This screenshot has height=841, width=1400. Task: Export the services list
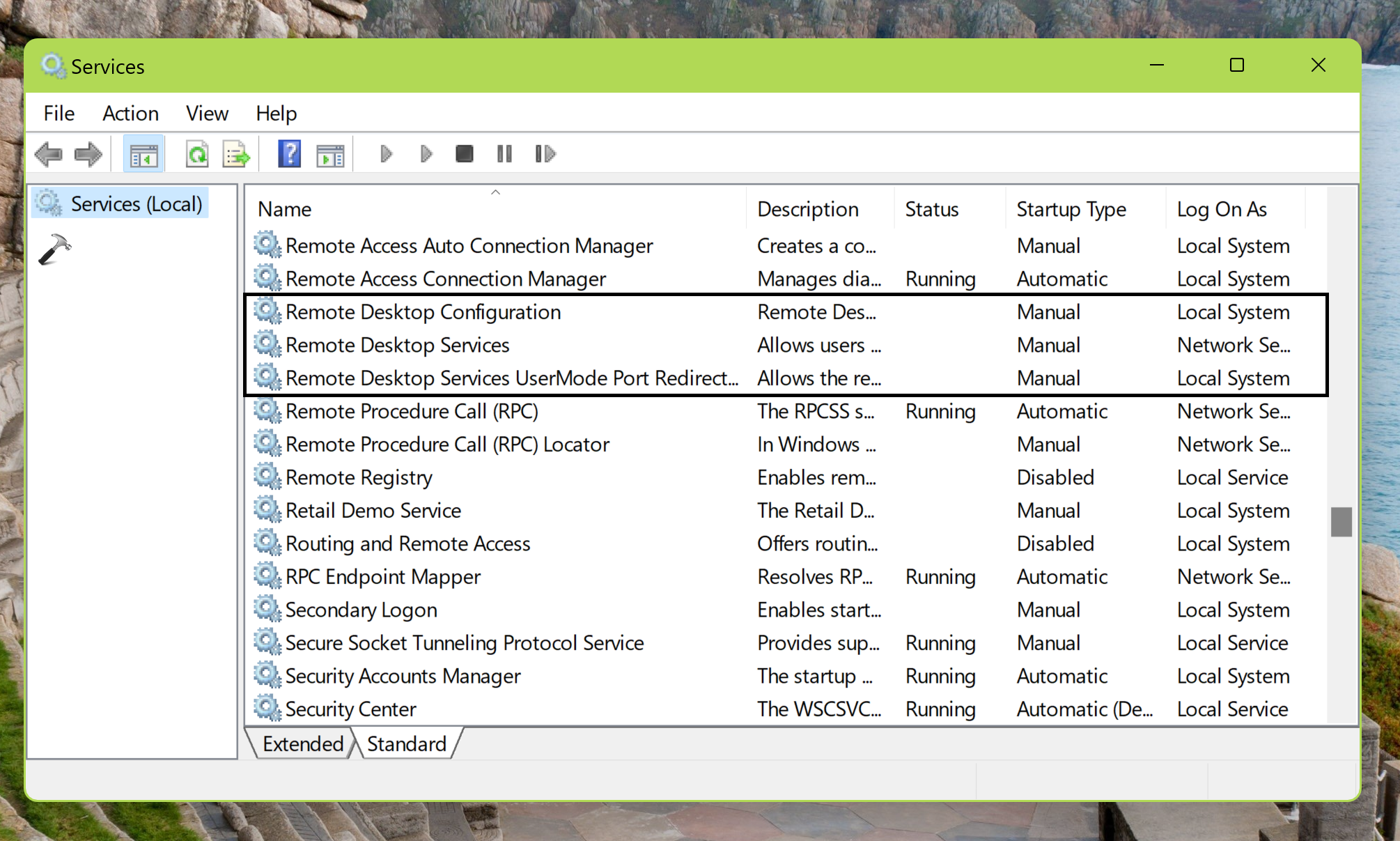[236, 154]
